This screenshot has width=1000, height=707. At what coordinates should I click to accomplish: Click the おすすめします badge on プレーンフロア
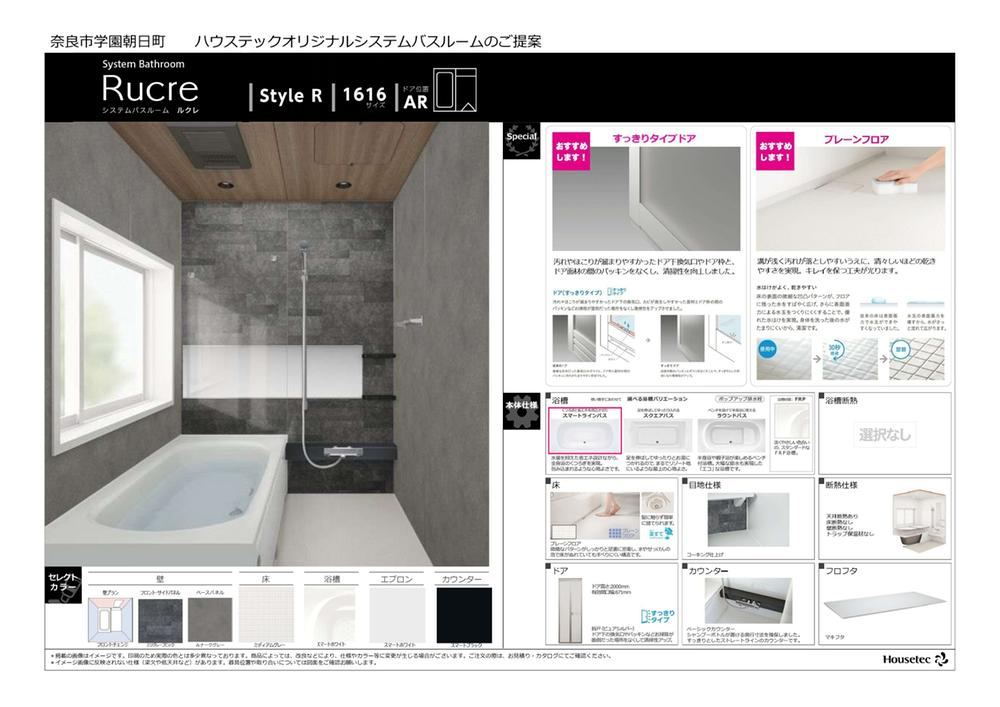775,152
